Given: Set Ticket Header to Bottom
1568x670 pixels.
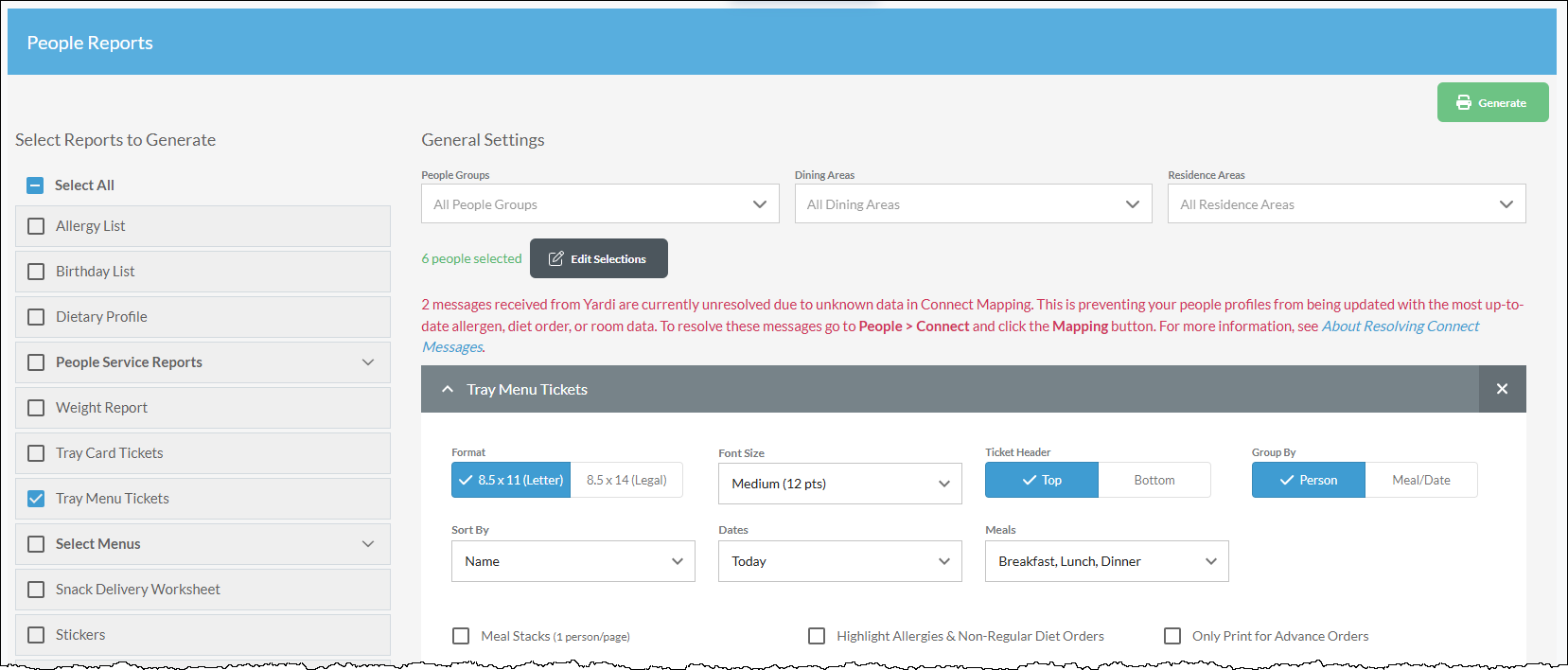Looking at the screenshot, I should [x=1154, y=480].
